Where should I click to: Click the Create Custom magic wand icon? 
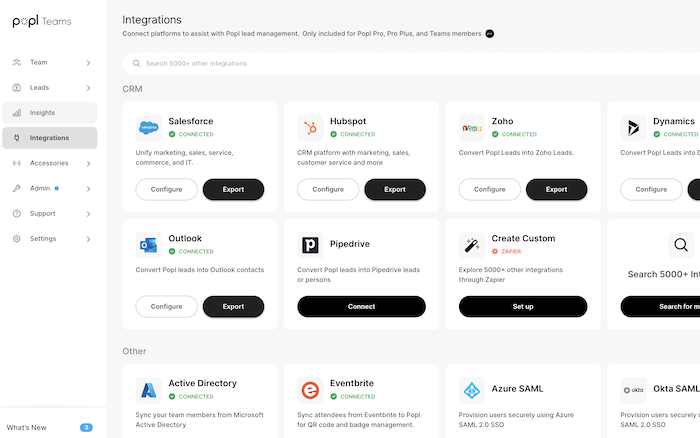pos(472,245)
